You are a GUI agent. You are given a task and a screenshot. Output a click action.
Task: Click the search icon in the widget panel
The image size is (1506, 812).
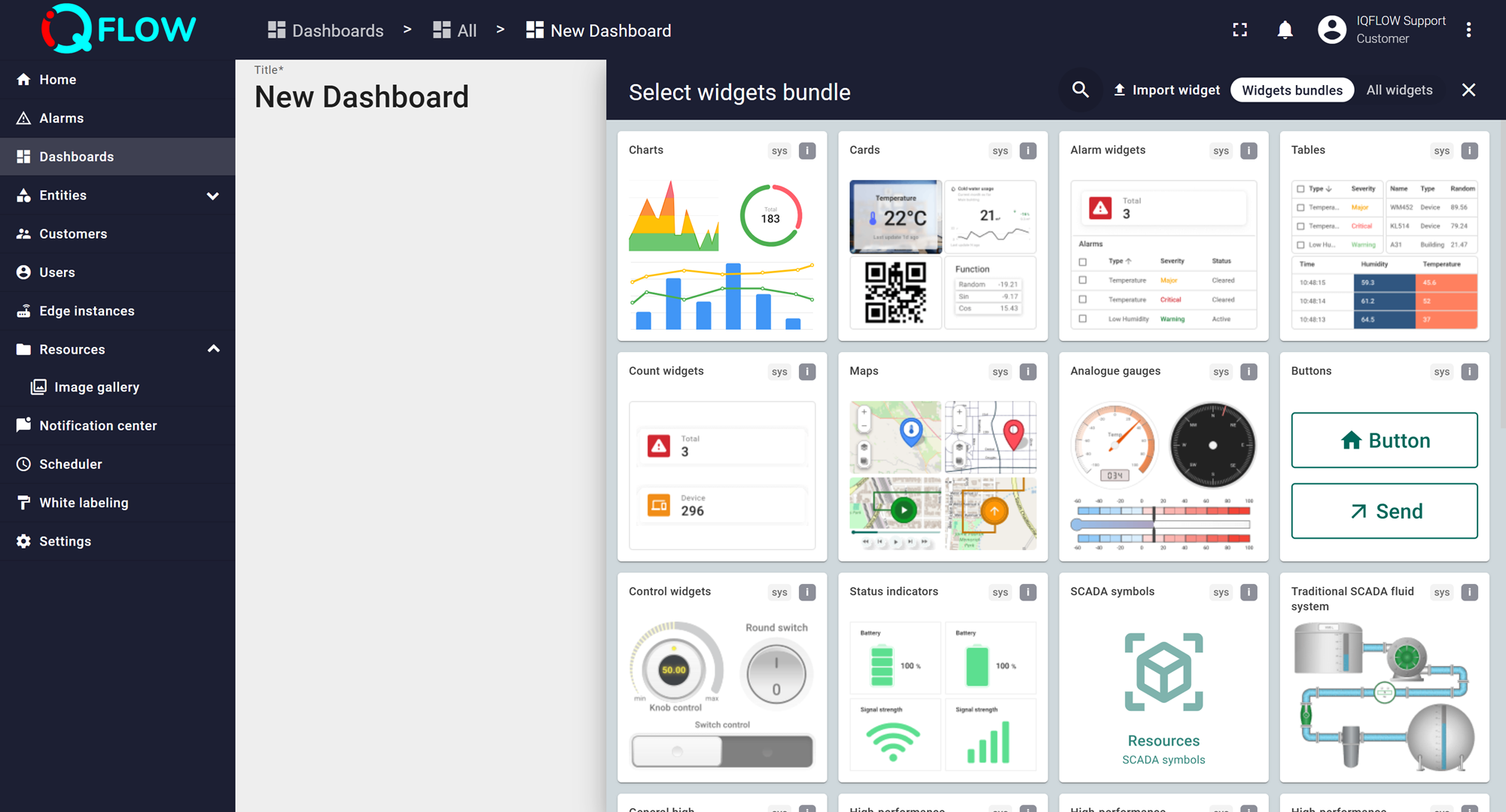pyautogui.click(x=1081, y=90)
